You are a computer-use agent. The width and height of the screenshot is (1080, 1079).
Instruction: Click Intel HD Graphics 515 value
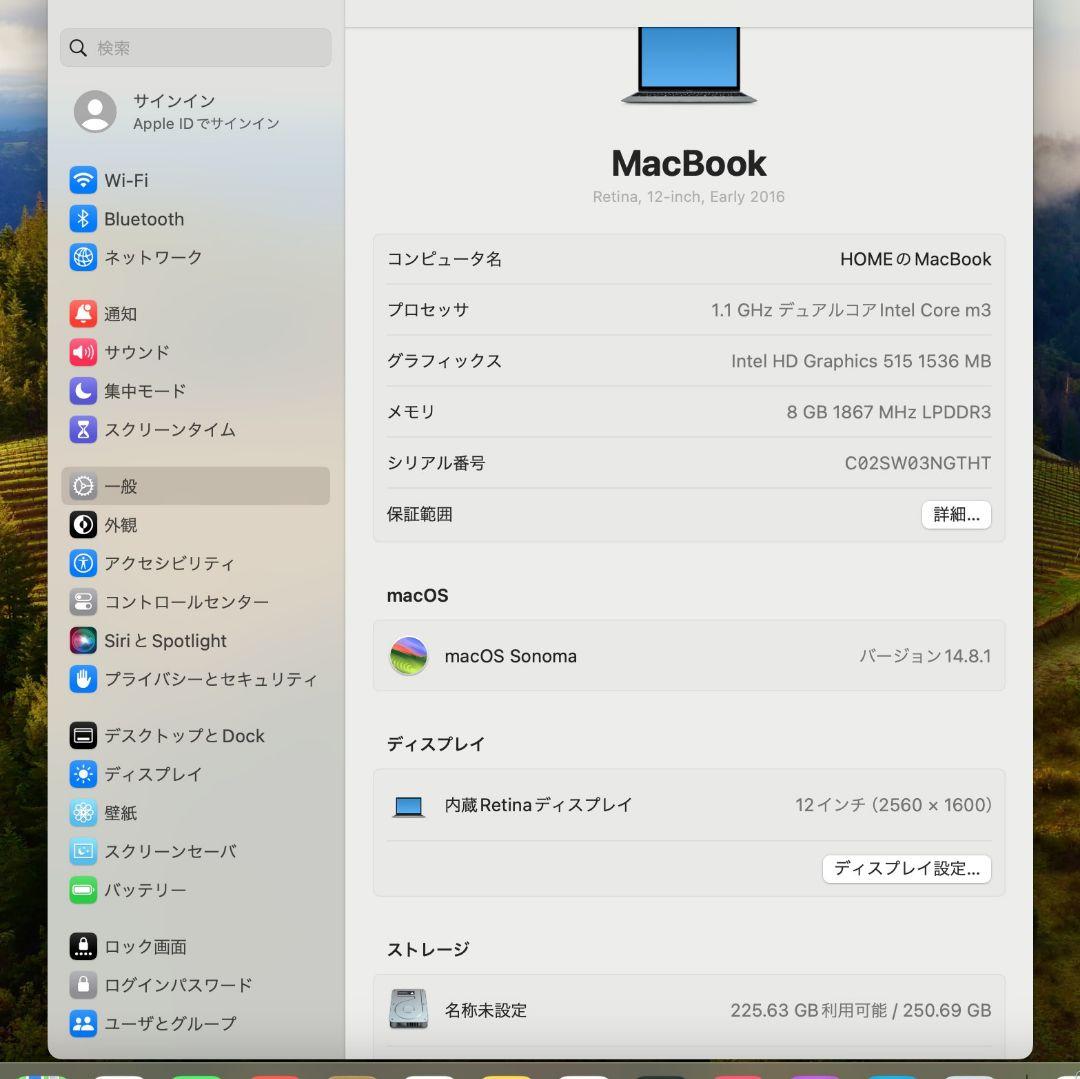[x=861, y=361]
